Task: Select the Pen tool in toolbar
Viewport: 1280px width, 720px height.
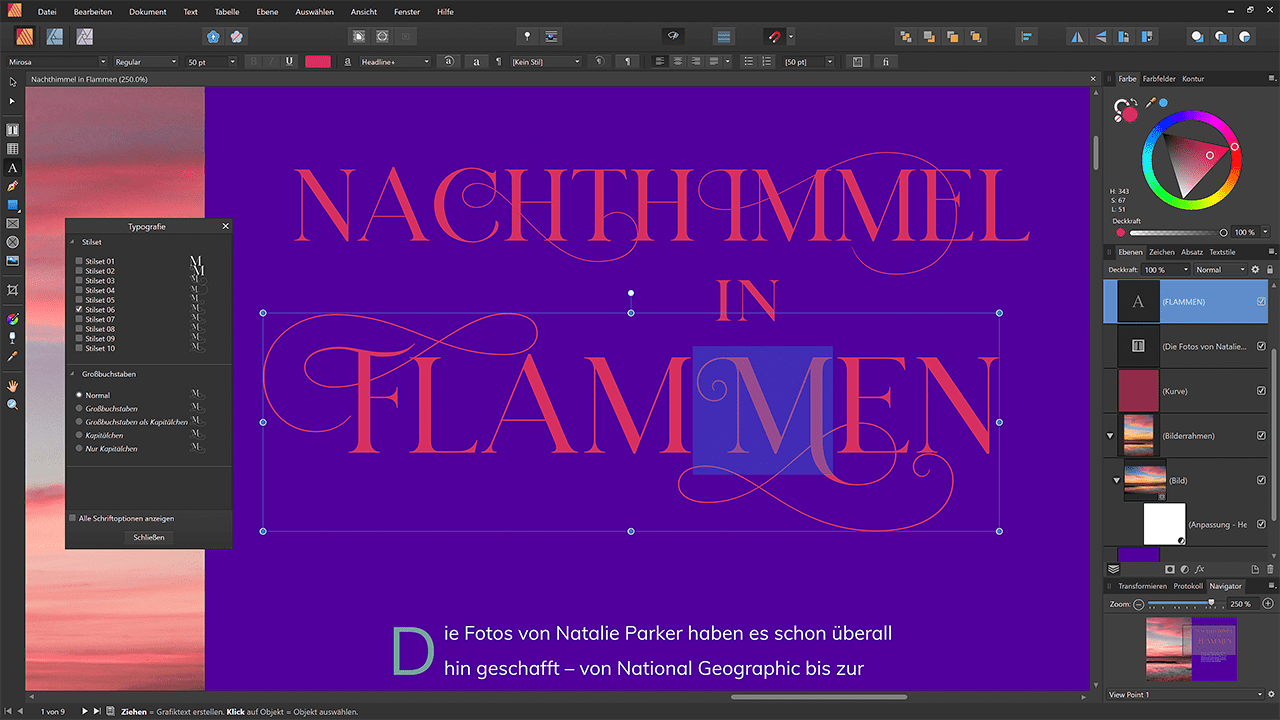Action: point(13,186)
